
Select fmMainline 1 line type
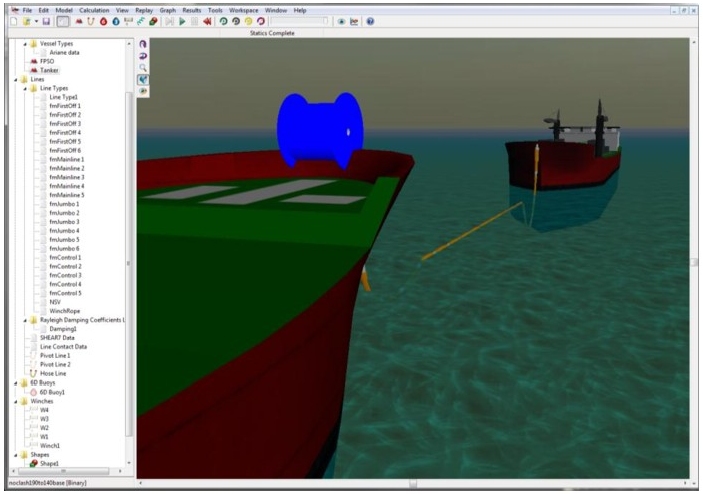click(66, 160)
